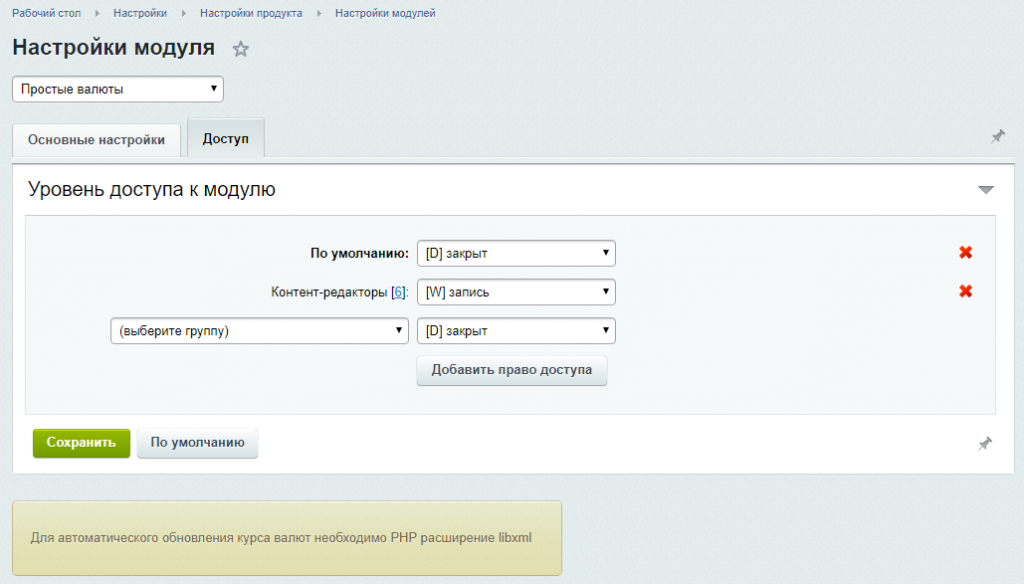Open group link number 6
This screenshot has height=584, width=1024.
pyautogui.click(x=398, y=292)
